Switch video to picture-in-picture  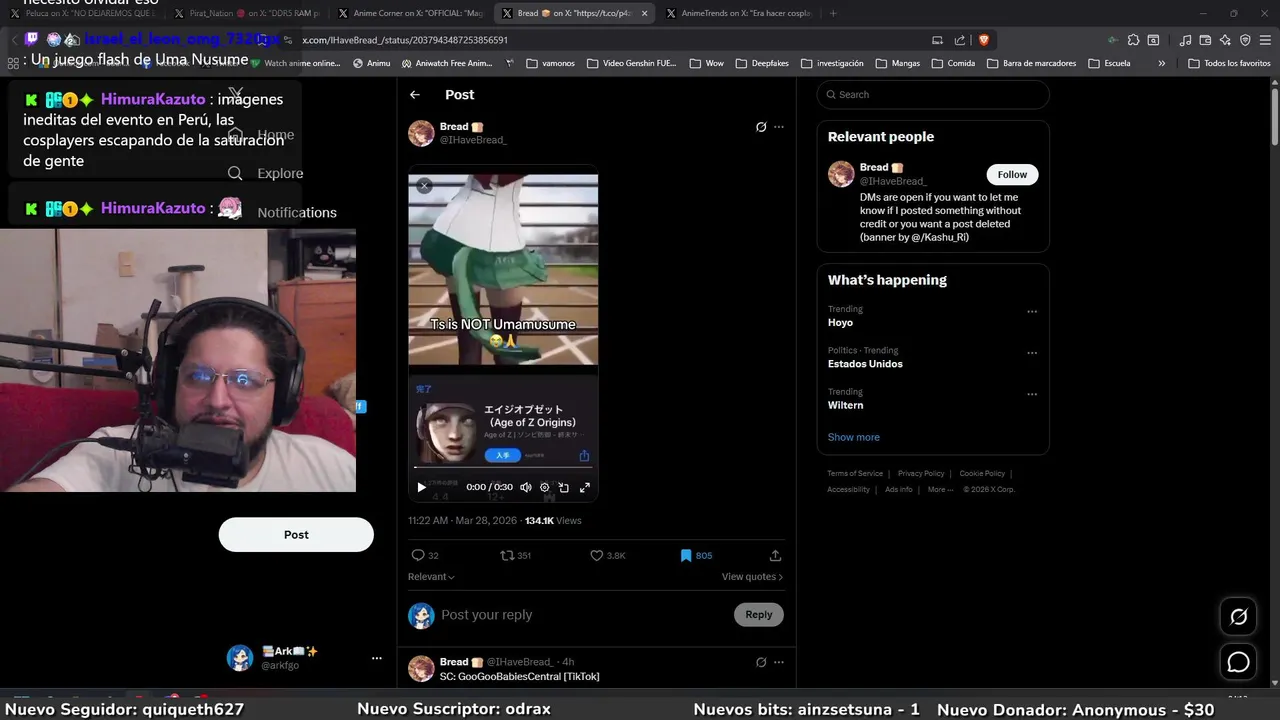tap(564, 488)
